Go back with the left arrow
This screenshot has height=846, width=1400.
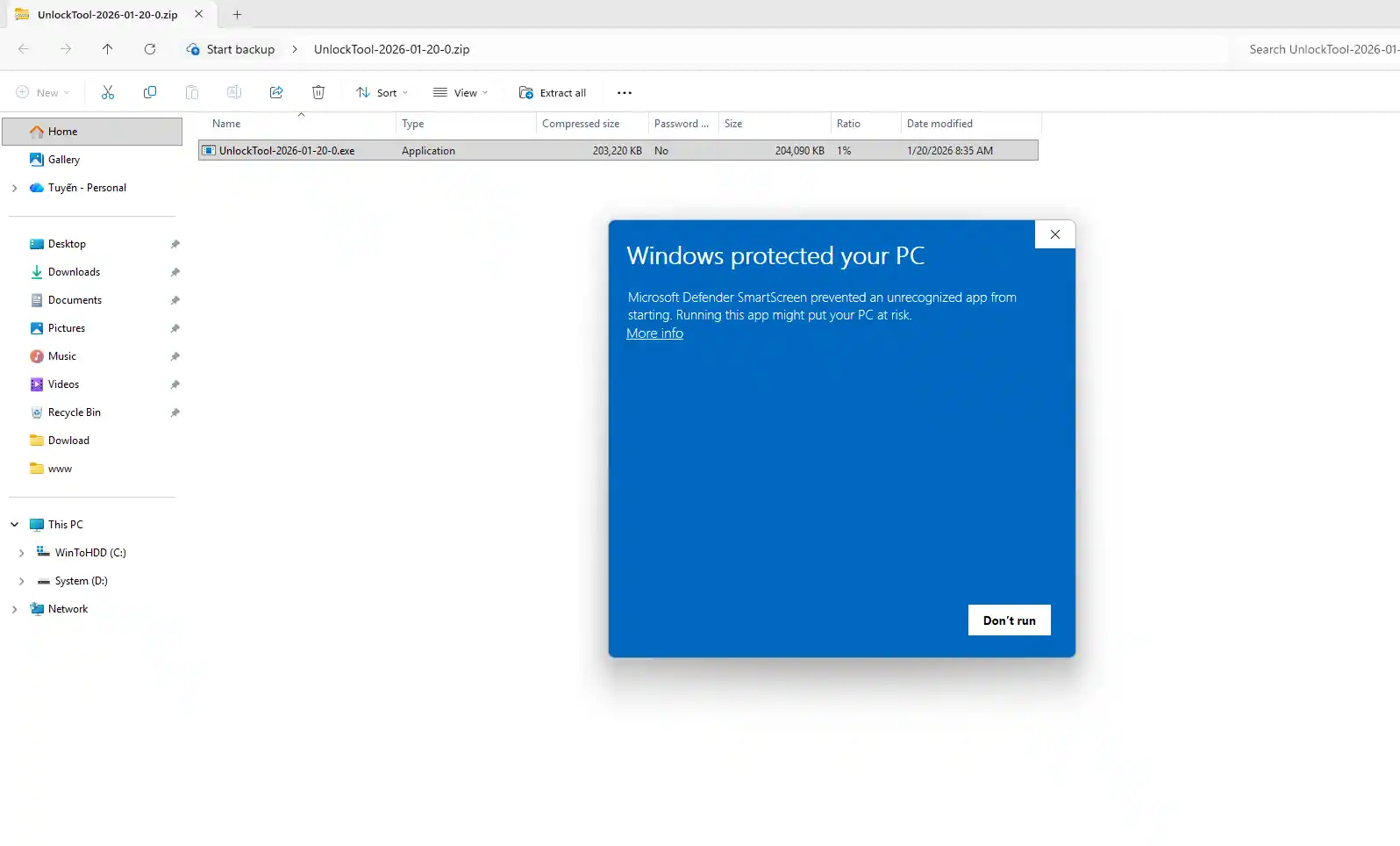point(24,49)
